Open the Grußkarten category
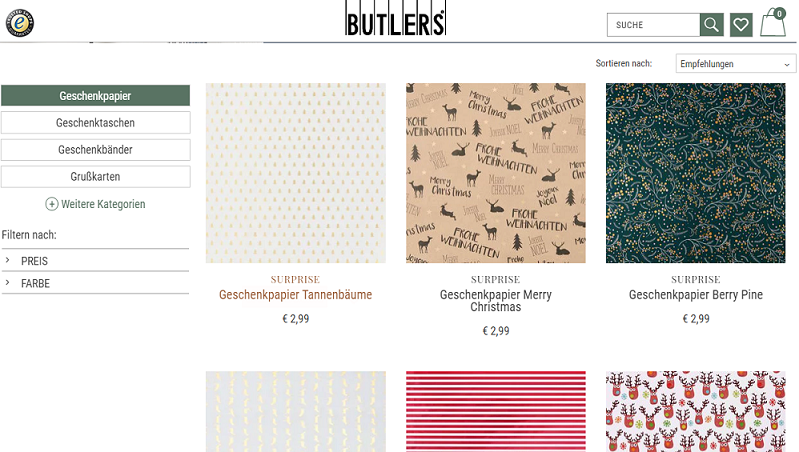This screenshot has width=799, height=452. coord(95,177)
